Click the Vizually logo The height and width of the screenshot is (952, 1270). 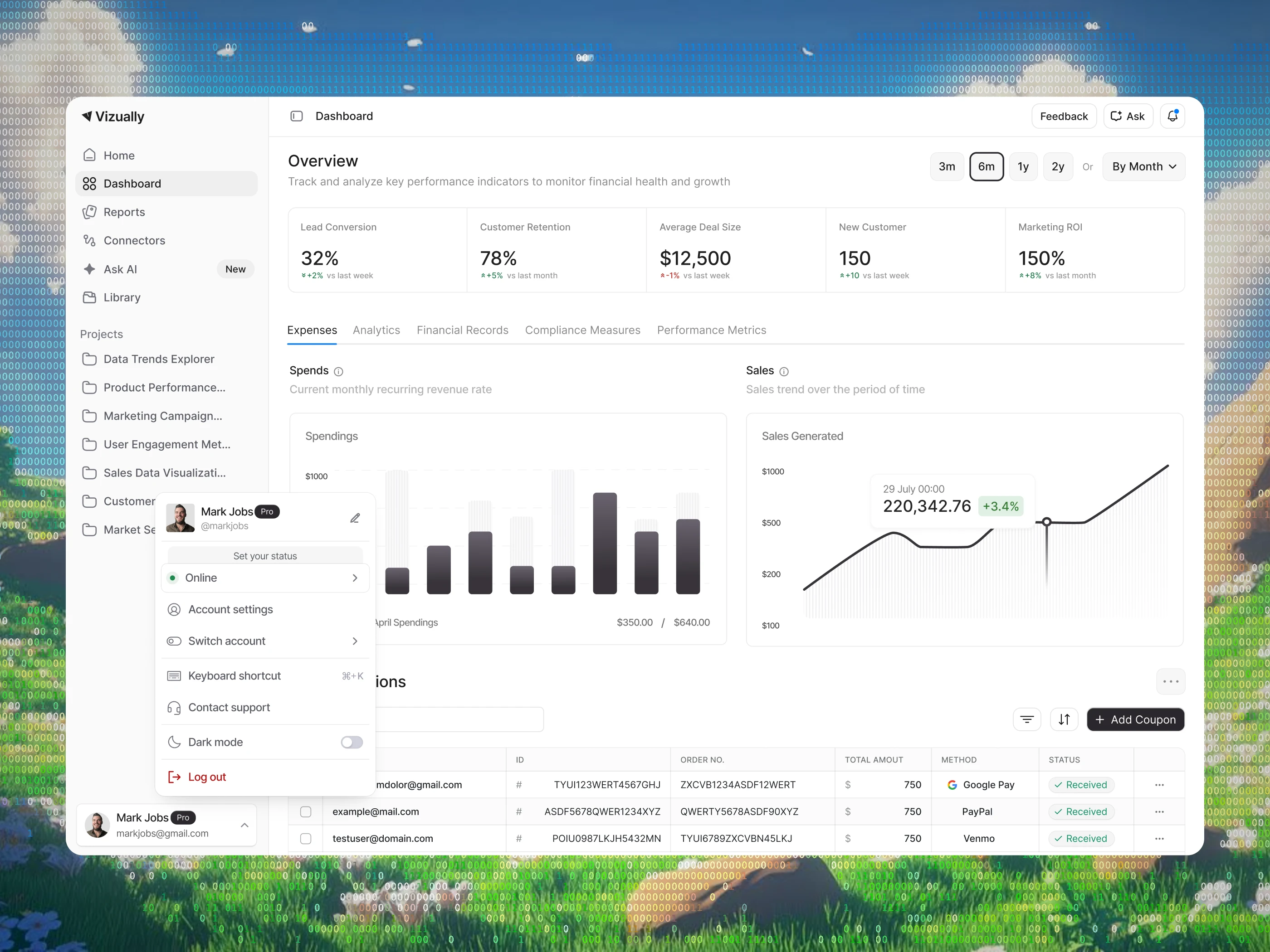(113, 117)
